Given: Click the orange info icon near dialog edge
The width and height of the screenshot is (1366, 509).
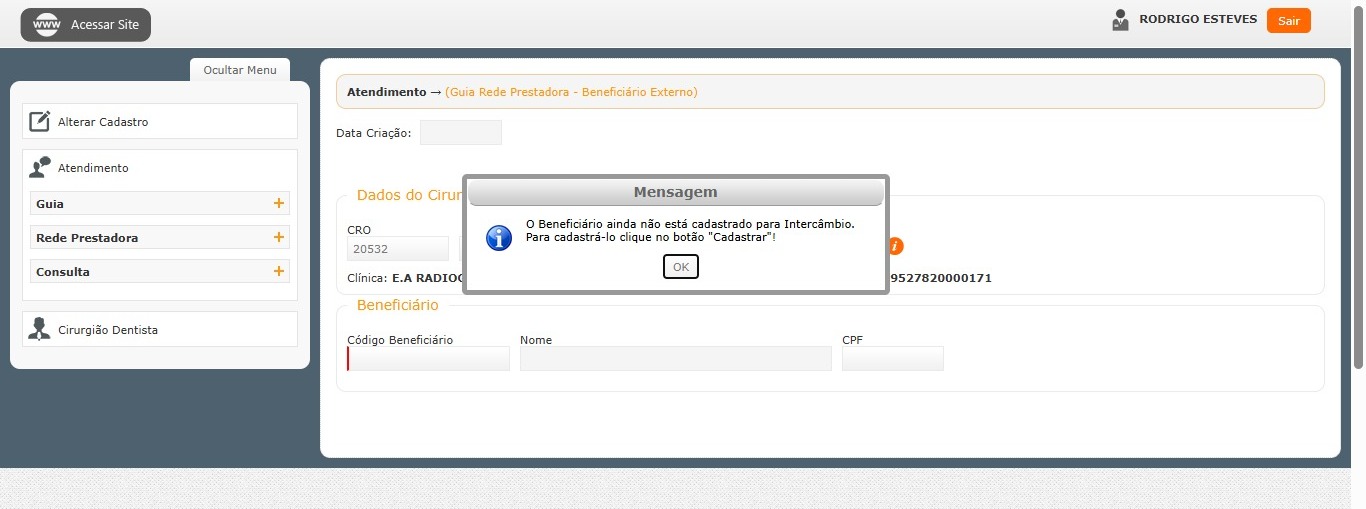Looking at the screenshot, I should pyautogui.click(x=896, y=246).
